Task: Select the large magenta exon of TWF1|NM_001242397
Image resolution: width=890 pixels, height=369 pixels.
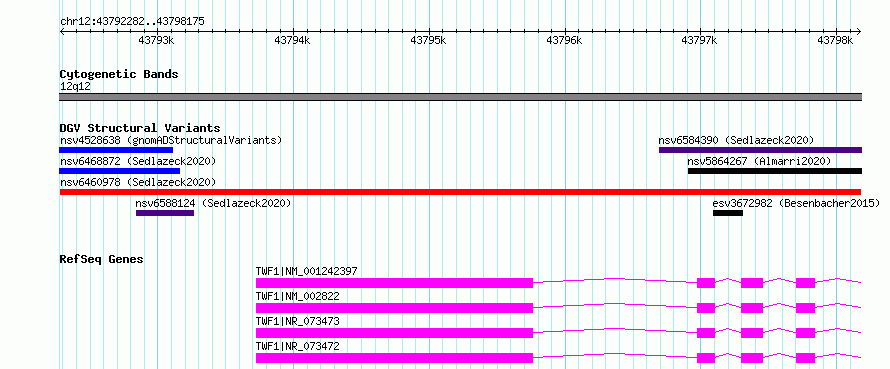Action: [x=394, y=283]
